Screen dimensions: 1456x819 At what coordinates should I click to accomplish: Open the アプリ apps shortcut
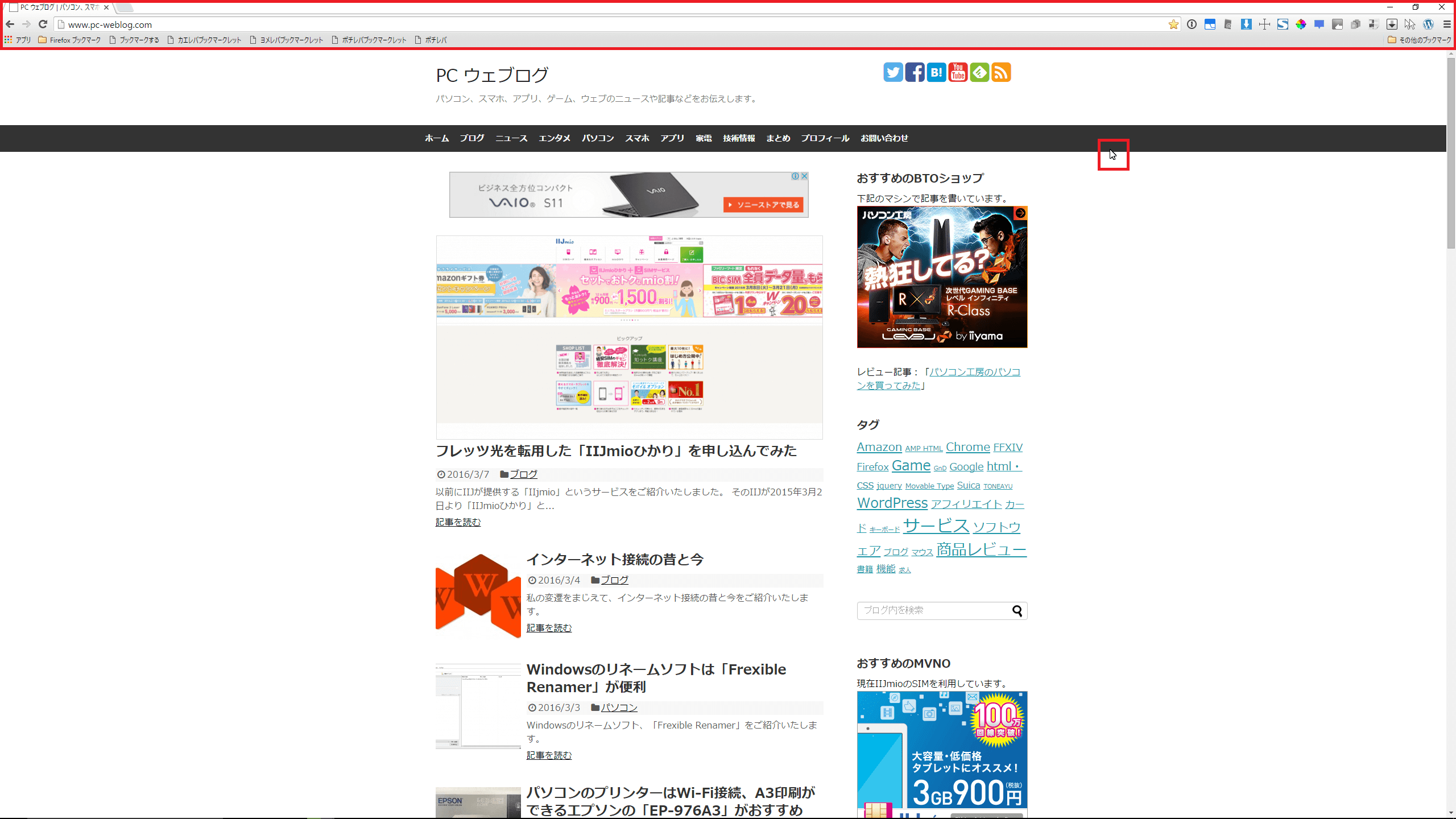[18, 40]
